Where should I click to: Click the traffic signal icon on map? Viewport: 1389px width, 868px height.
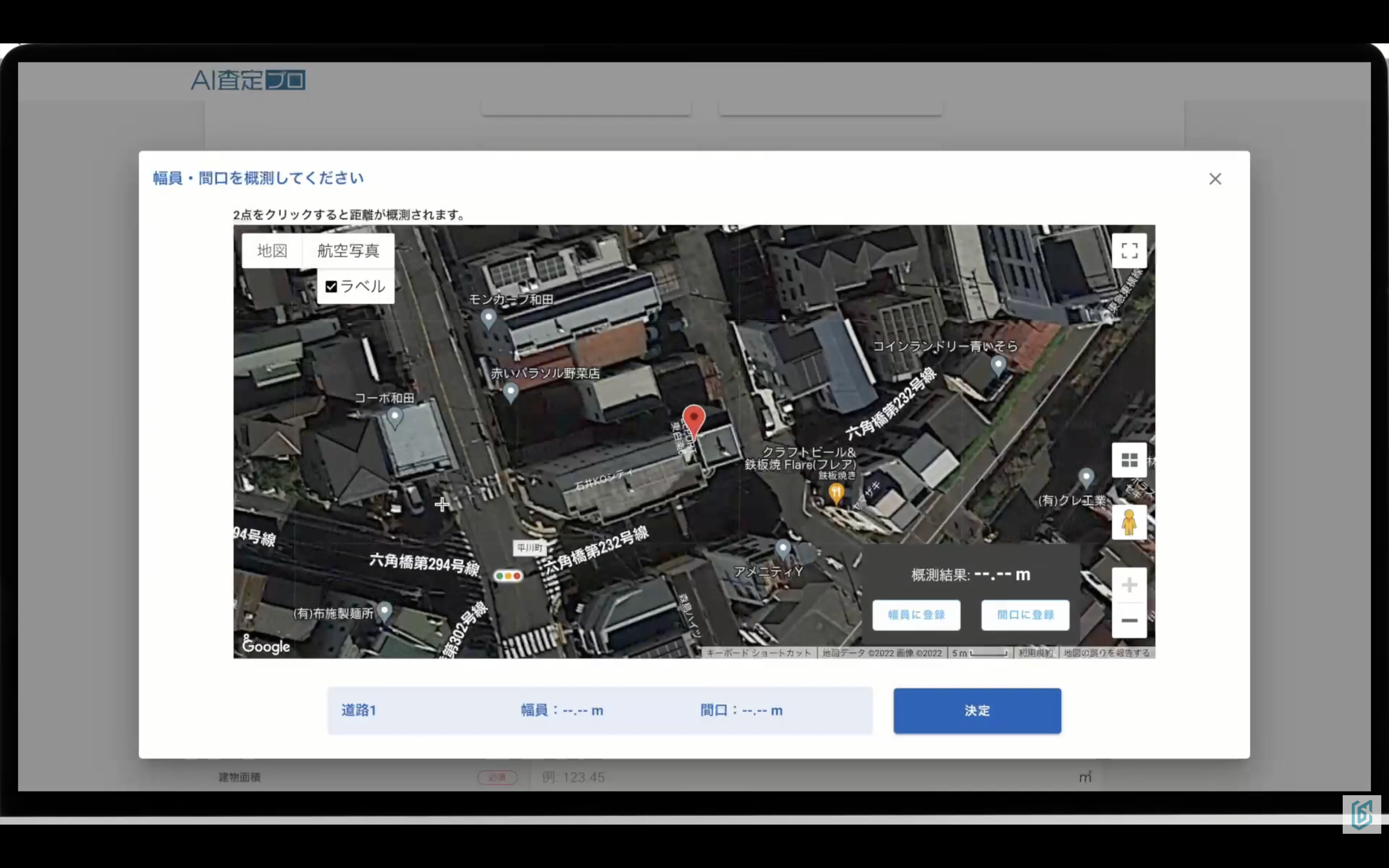[508, 575]
